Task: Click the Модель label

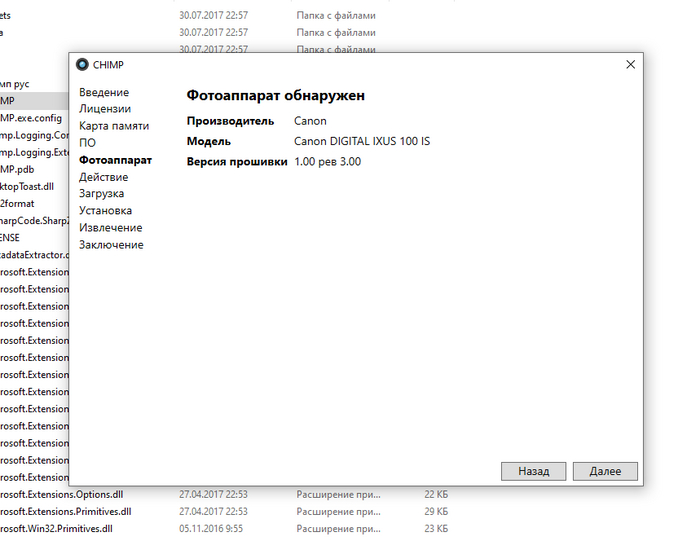Action: click(208, 141)
